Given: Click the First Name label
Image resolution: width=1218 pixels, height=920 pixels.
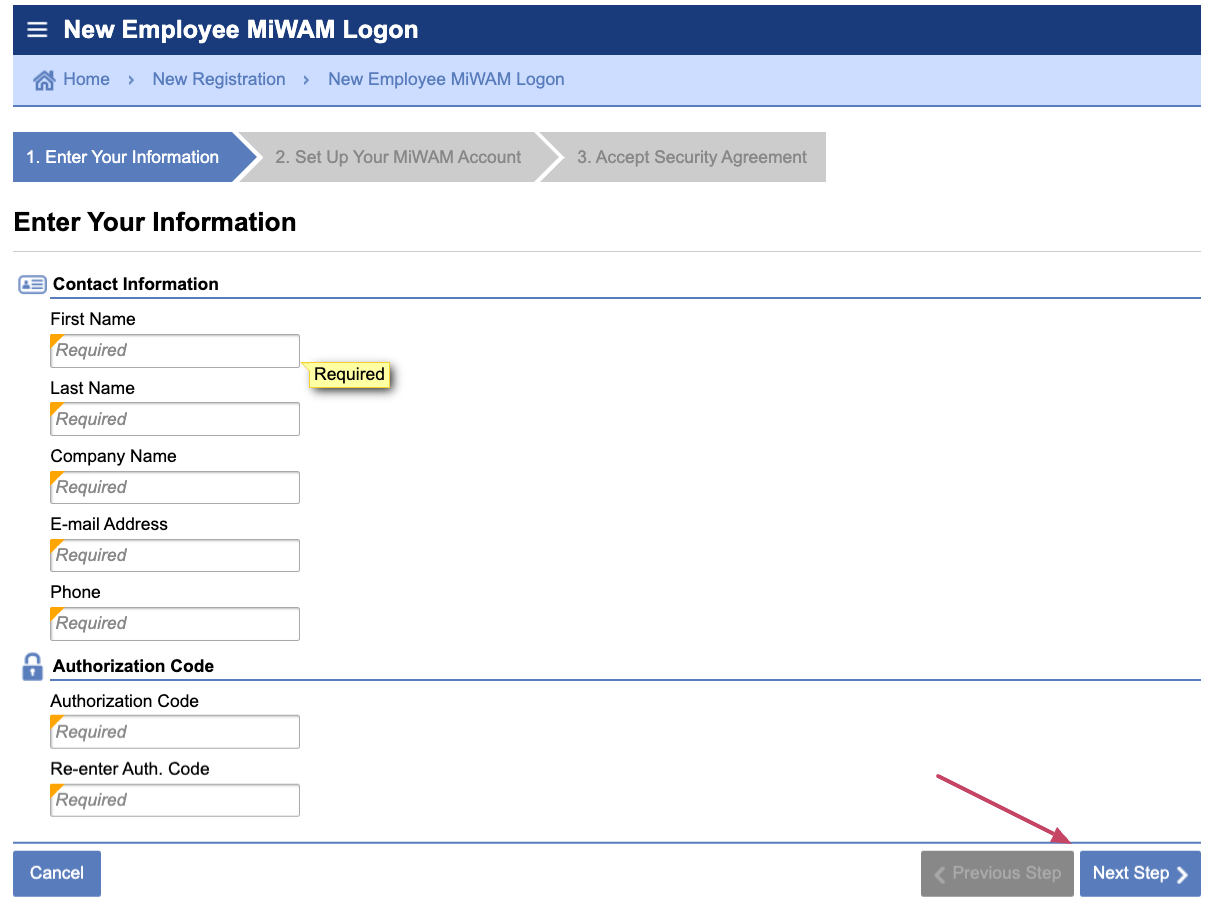Looking at the screenshot, I should coord(93,319).
